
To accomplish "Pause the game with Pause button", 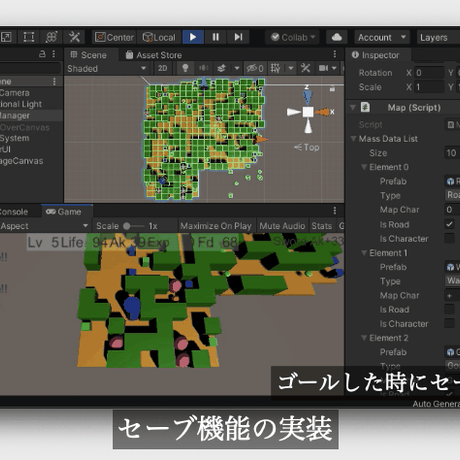I will (216, 37).
